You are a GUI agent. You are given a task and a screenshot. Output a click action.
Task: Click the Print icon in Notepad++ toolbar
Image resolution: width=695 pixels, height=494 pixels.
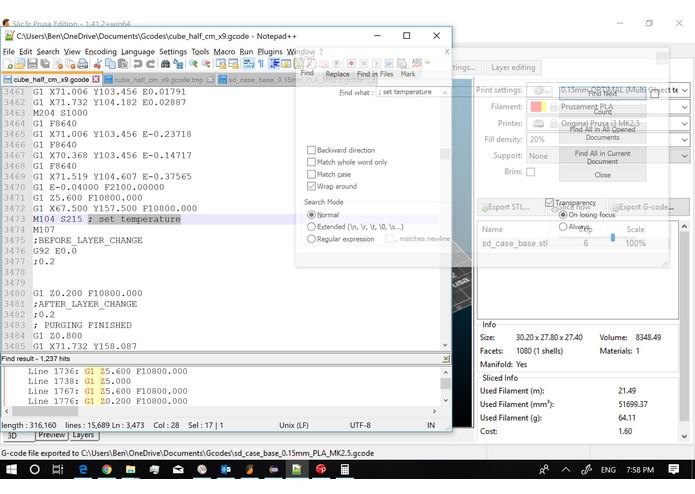[x=82, y=63]
